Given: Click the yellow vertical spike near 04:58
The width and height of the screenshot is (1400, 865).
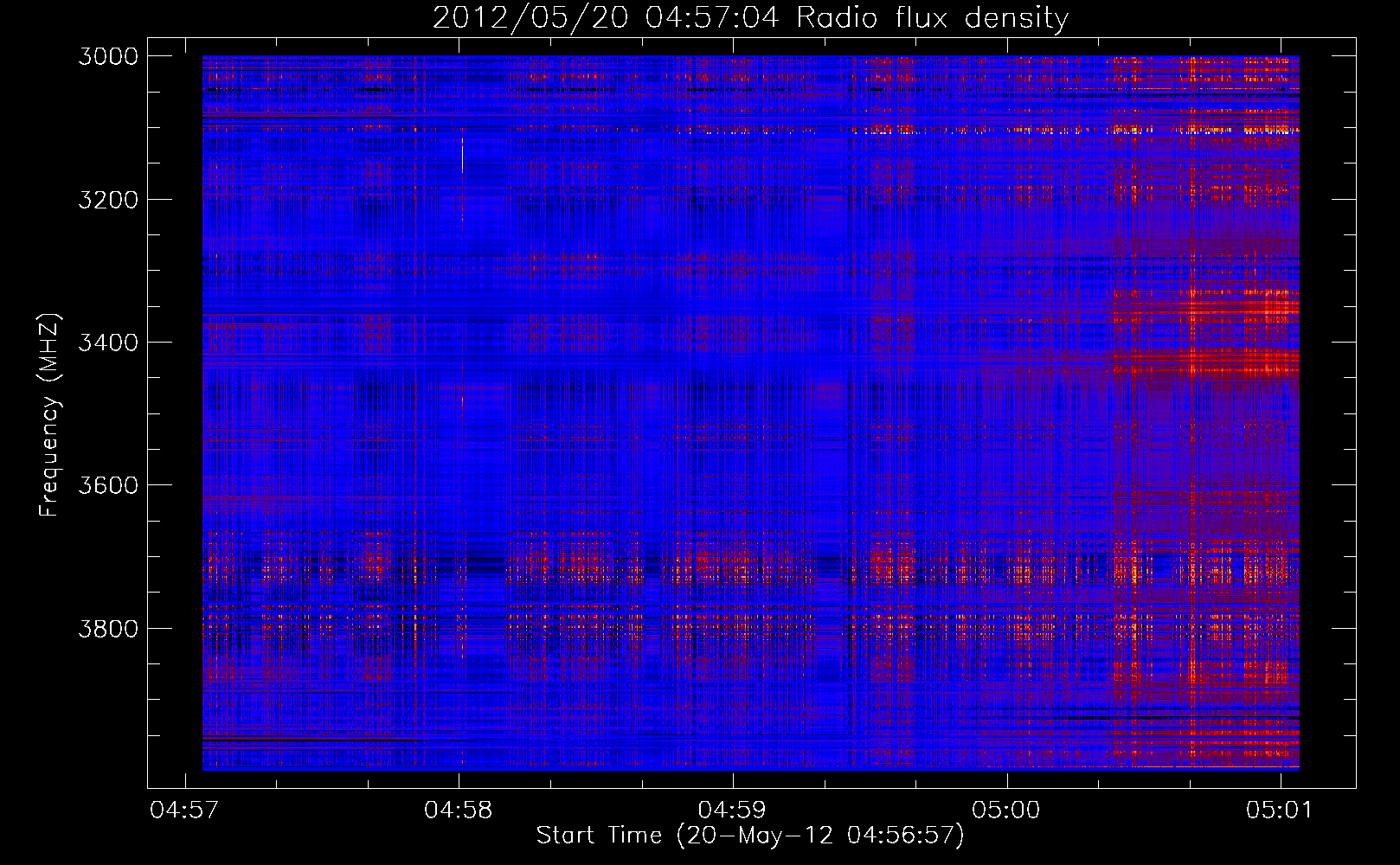Looking at the screenshot, I should pyautogui.click(x=463, y=155).
